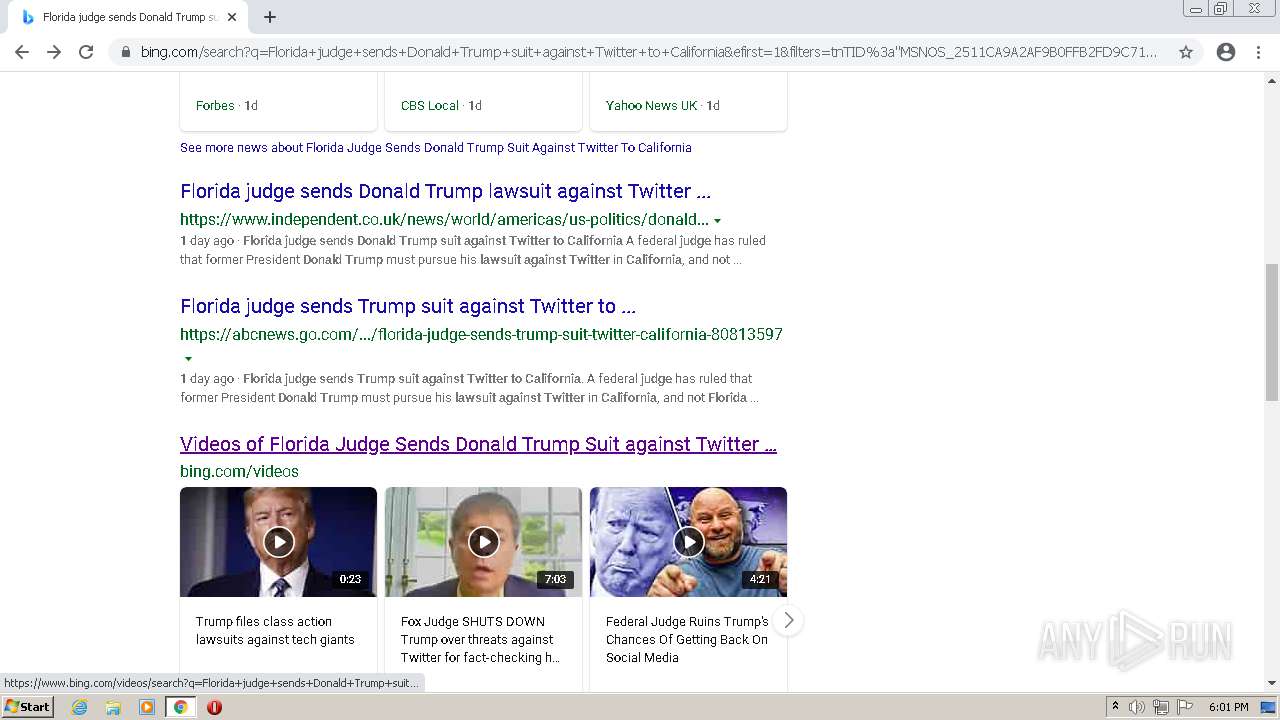Open media player taskbar icon
Viewport: 1280px width, 720px height.
tap(147, 707)
